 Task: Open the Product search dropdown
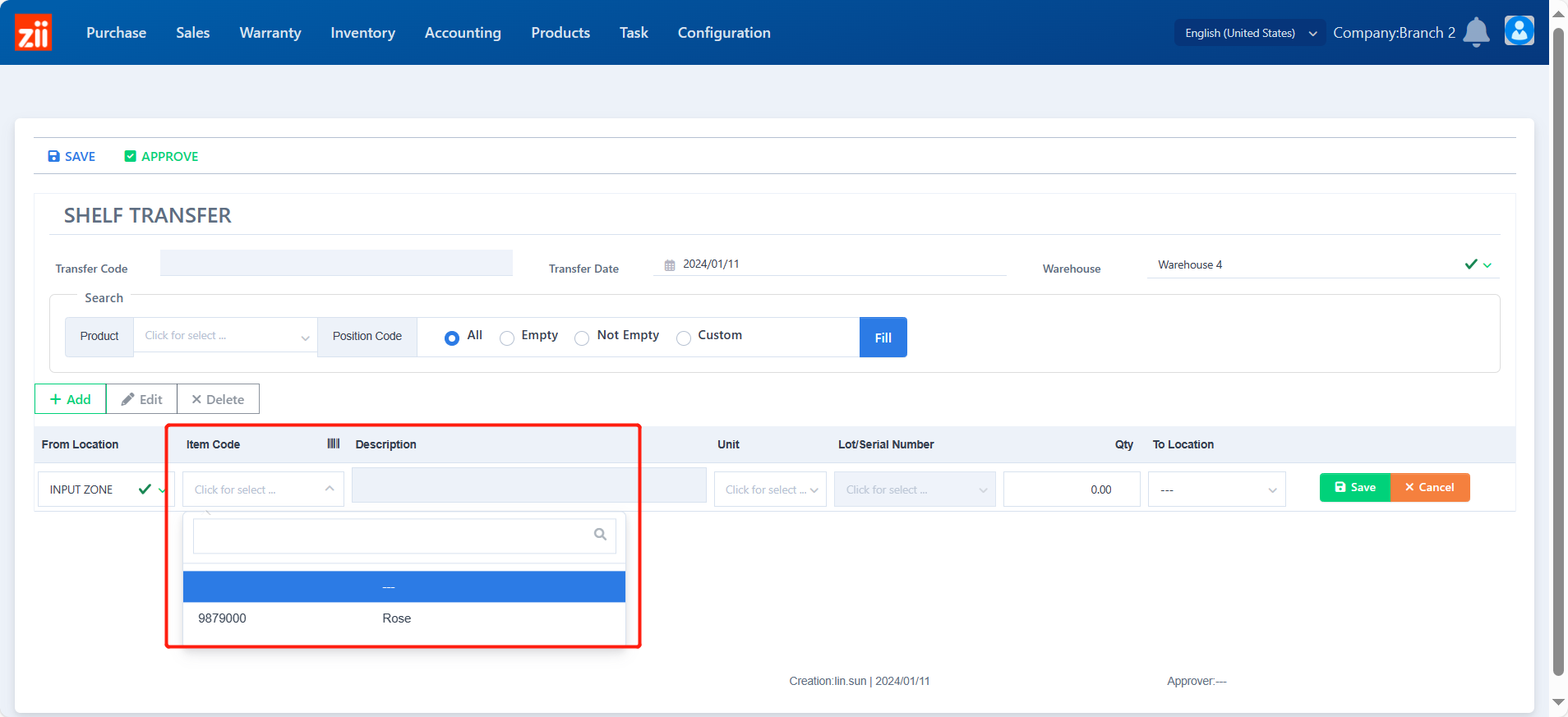(225, 336)
